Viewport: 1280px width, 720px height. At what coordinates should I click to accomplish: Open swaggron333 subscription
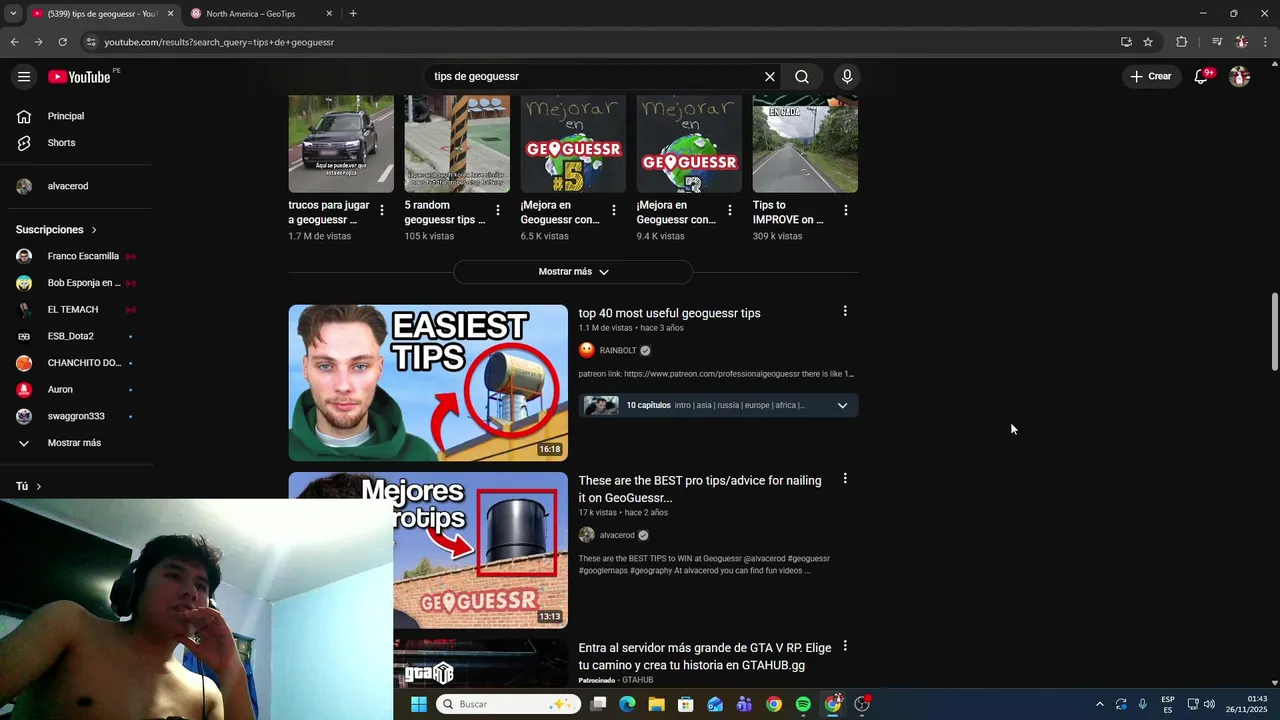click(75, 416)
